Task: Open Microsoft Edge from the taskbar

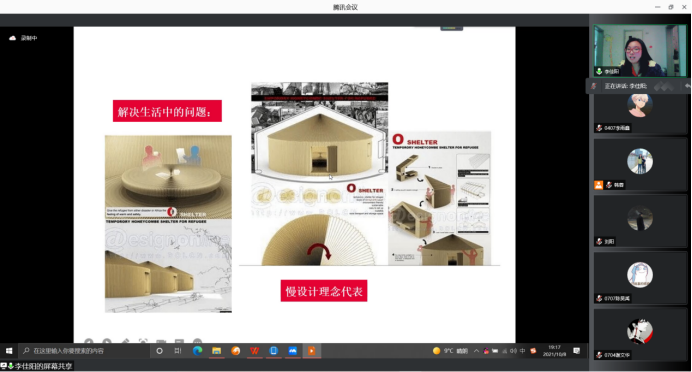Action: tap(197, 351)
